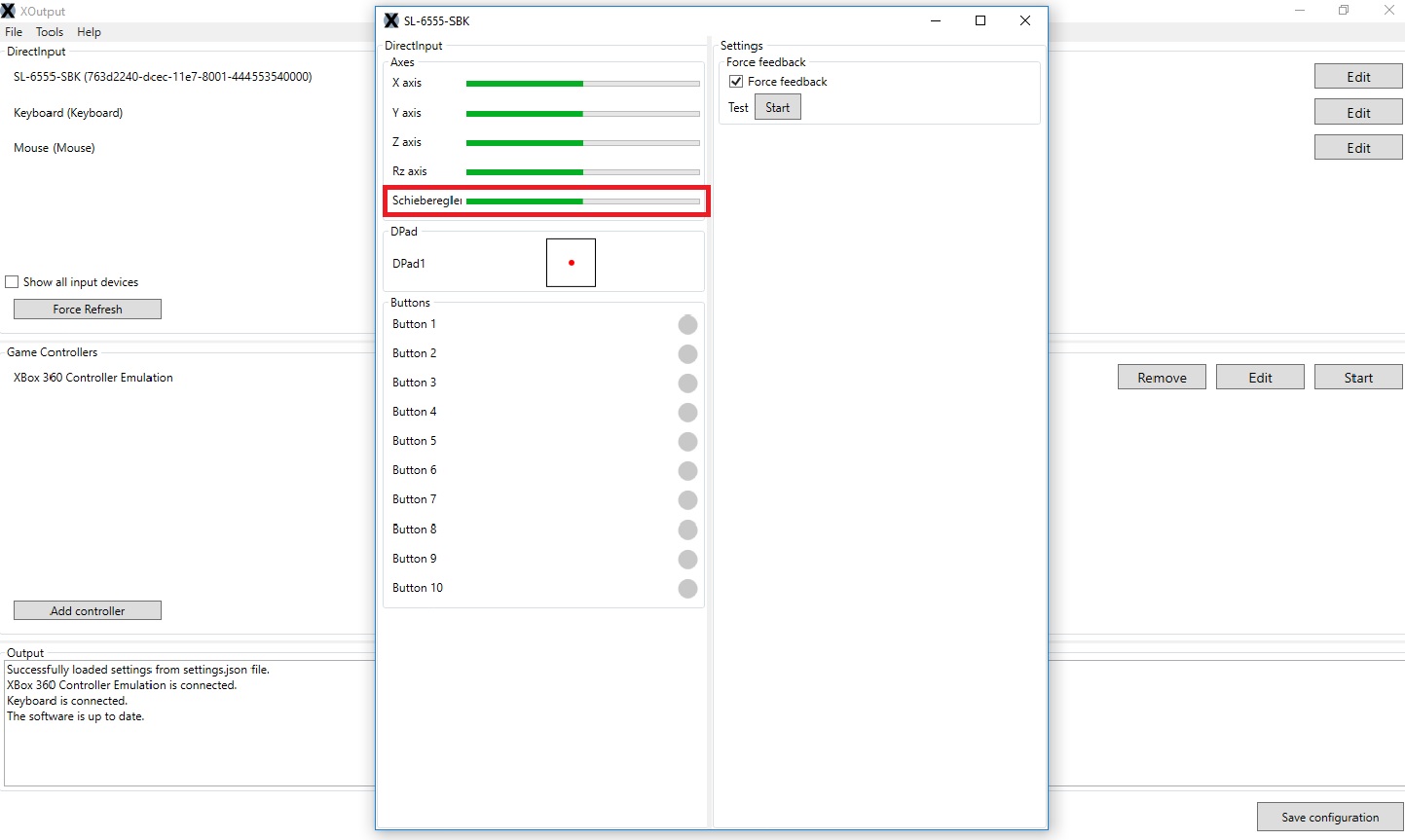Open the Tools menu
The width and height of the screenshot is (1405, 840).
49,31
